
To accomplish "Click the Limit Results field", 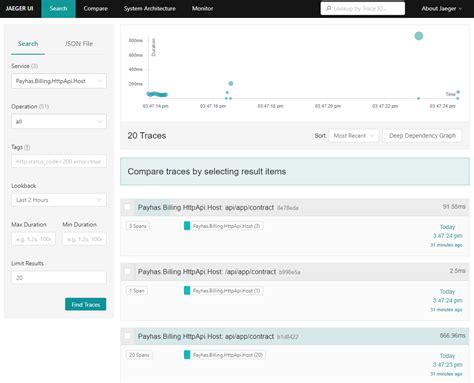I will coord(59,277).
